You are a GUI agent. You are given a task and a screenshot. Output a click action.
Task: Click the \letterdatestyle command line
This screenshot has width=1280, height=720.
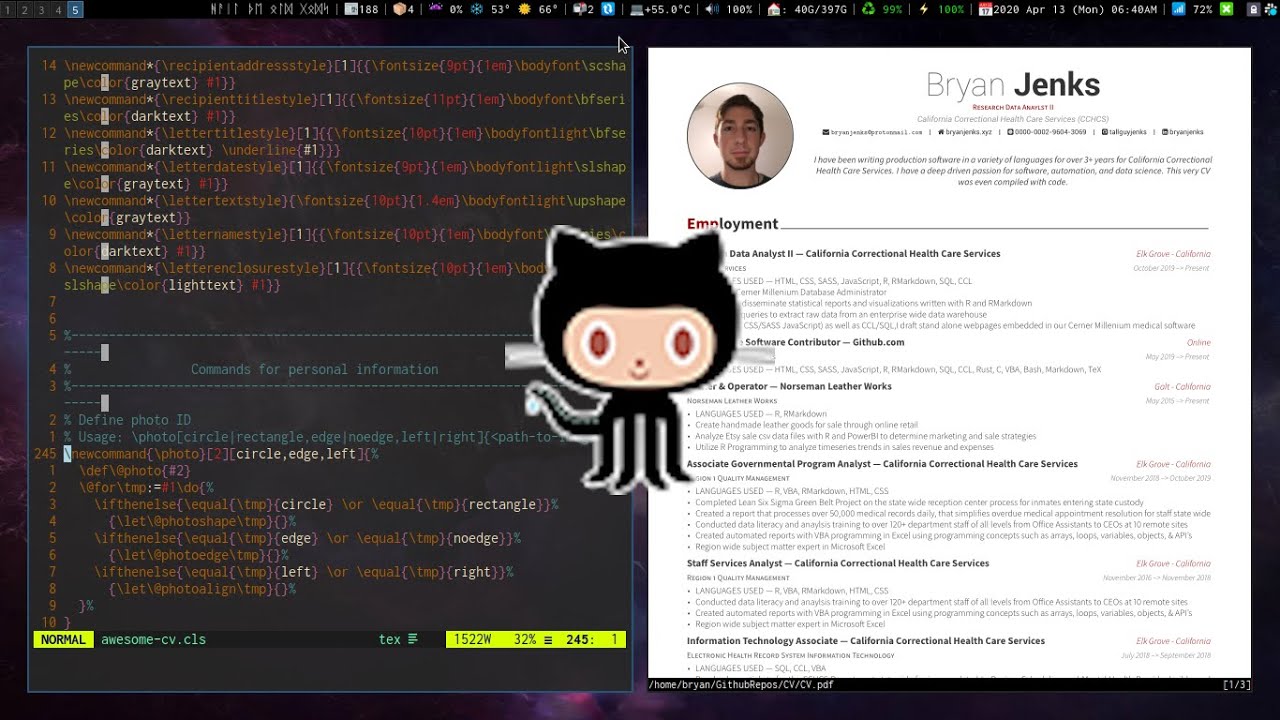click(x=345, y=175)
